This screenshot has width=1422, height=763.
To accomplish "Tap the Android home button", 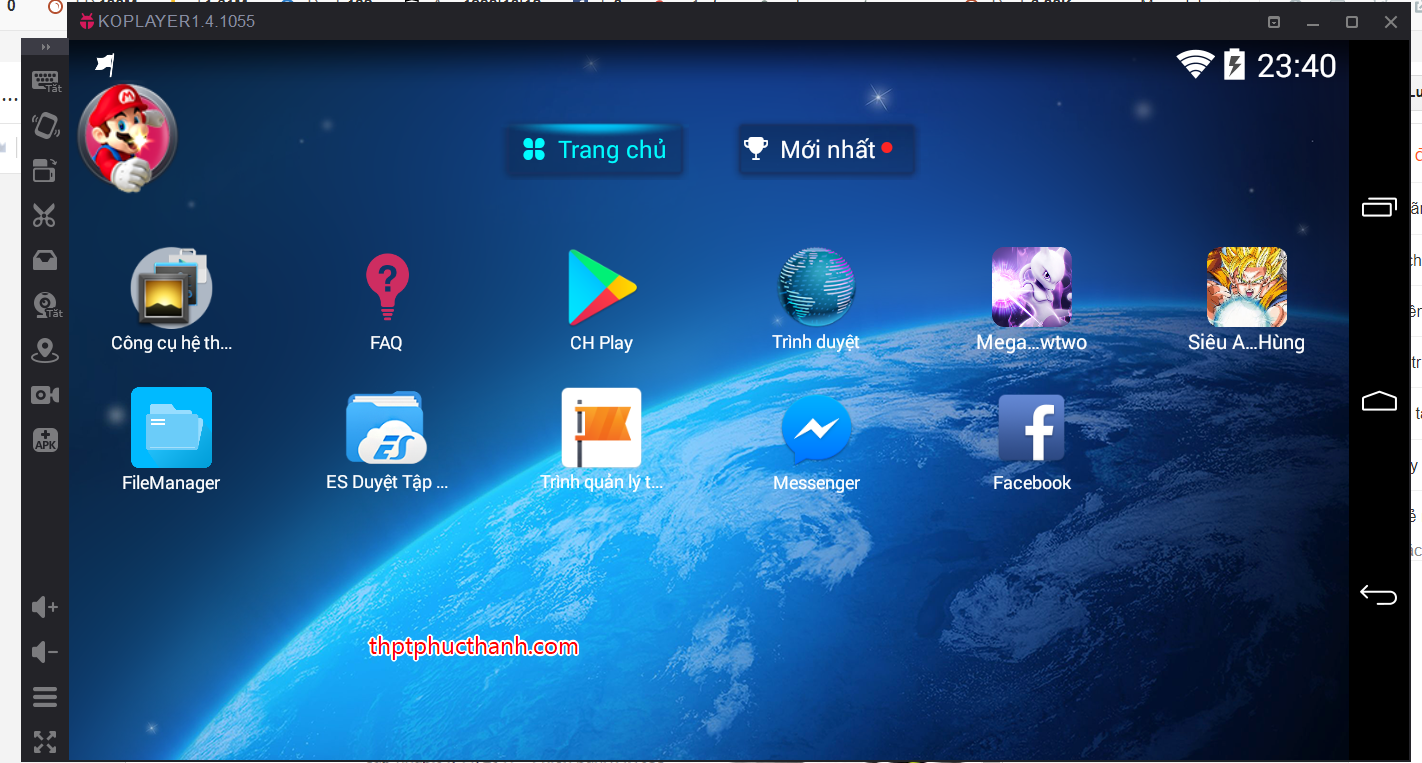I will 1379,401.
